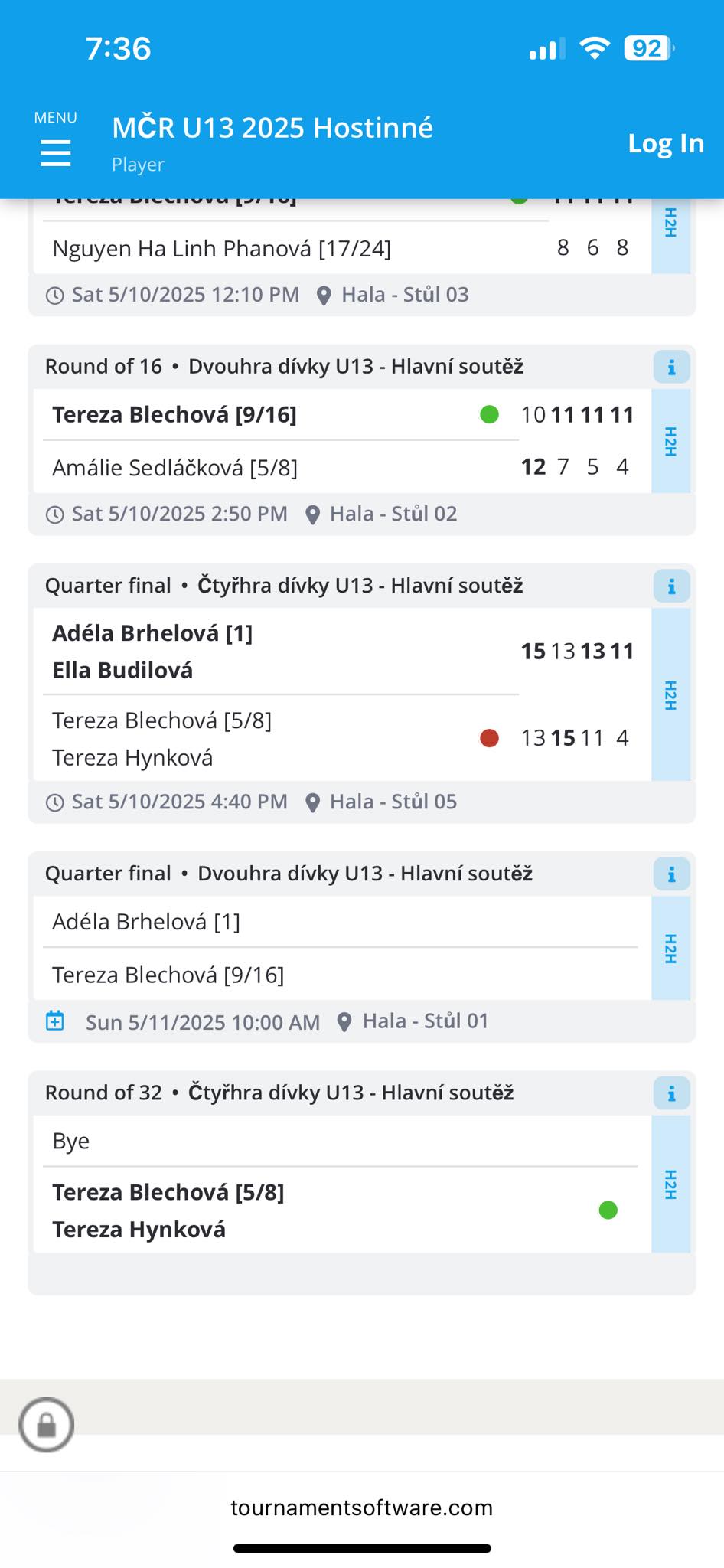Open H2H for doubles Quarter final match

tap(670, 695)
